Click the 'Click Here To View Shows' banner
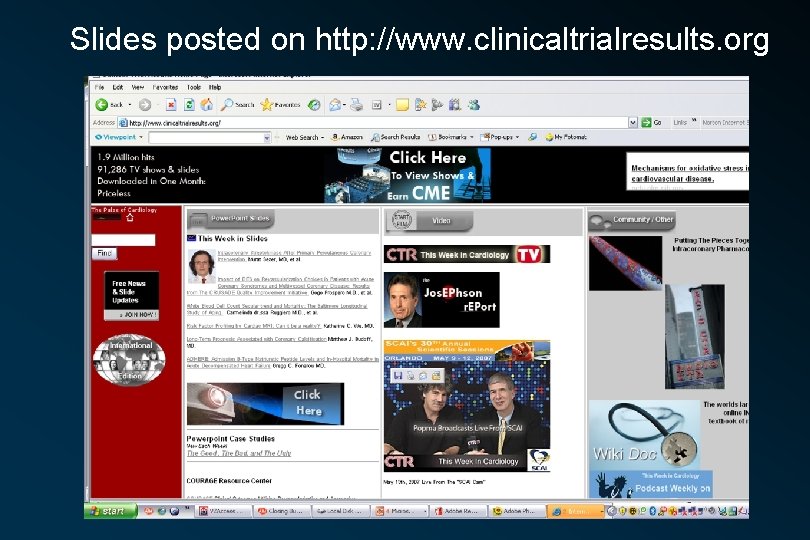The width and height of the screenshot is (810, 540). click(x=408, y=175)
